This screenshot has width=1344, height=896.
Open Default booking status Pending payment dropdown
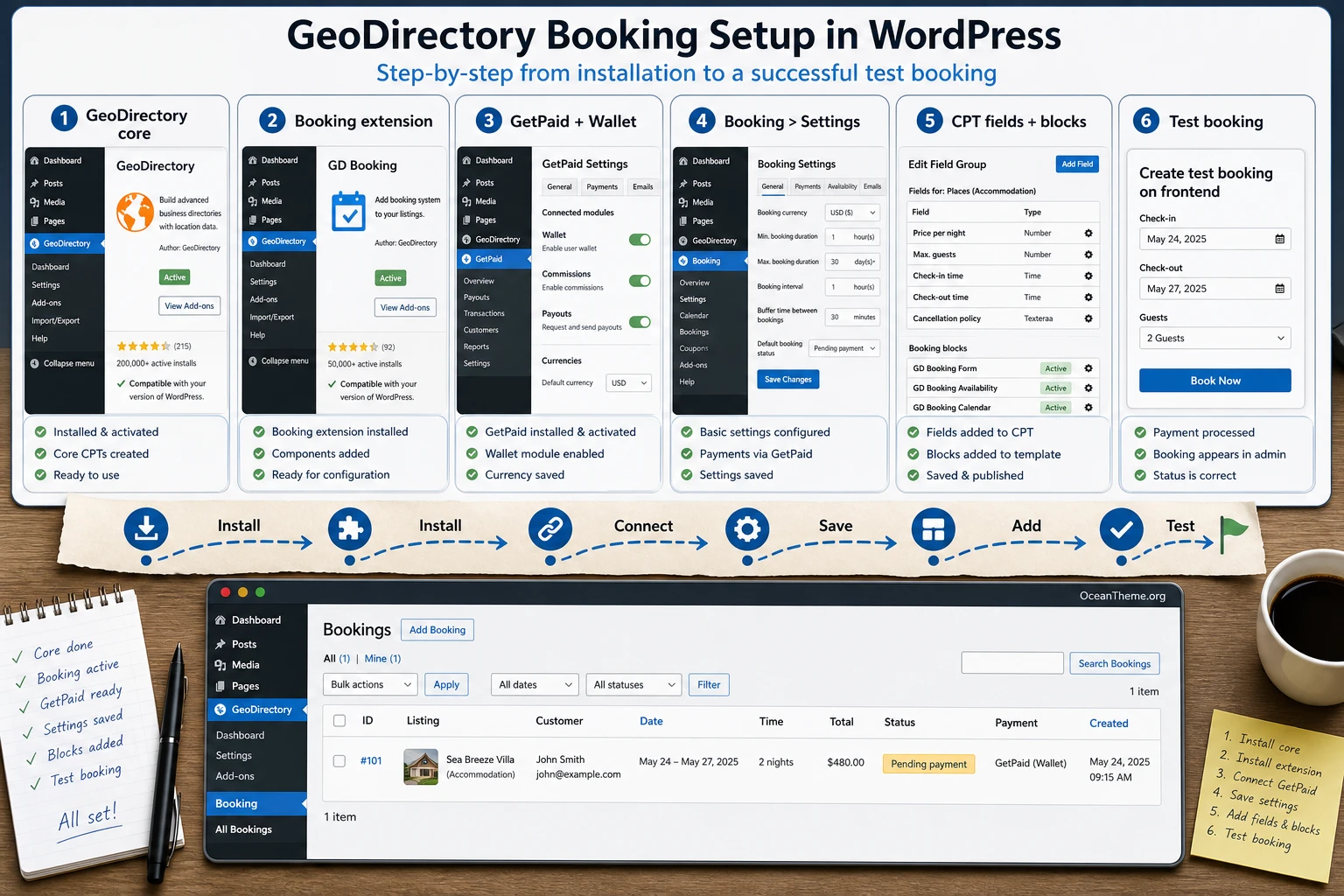[843, 348]
